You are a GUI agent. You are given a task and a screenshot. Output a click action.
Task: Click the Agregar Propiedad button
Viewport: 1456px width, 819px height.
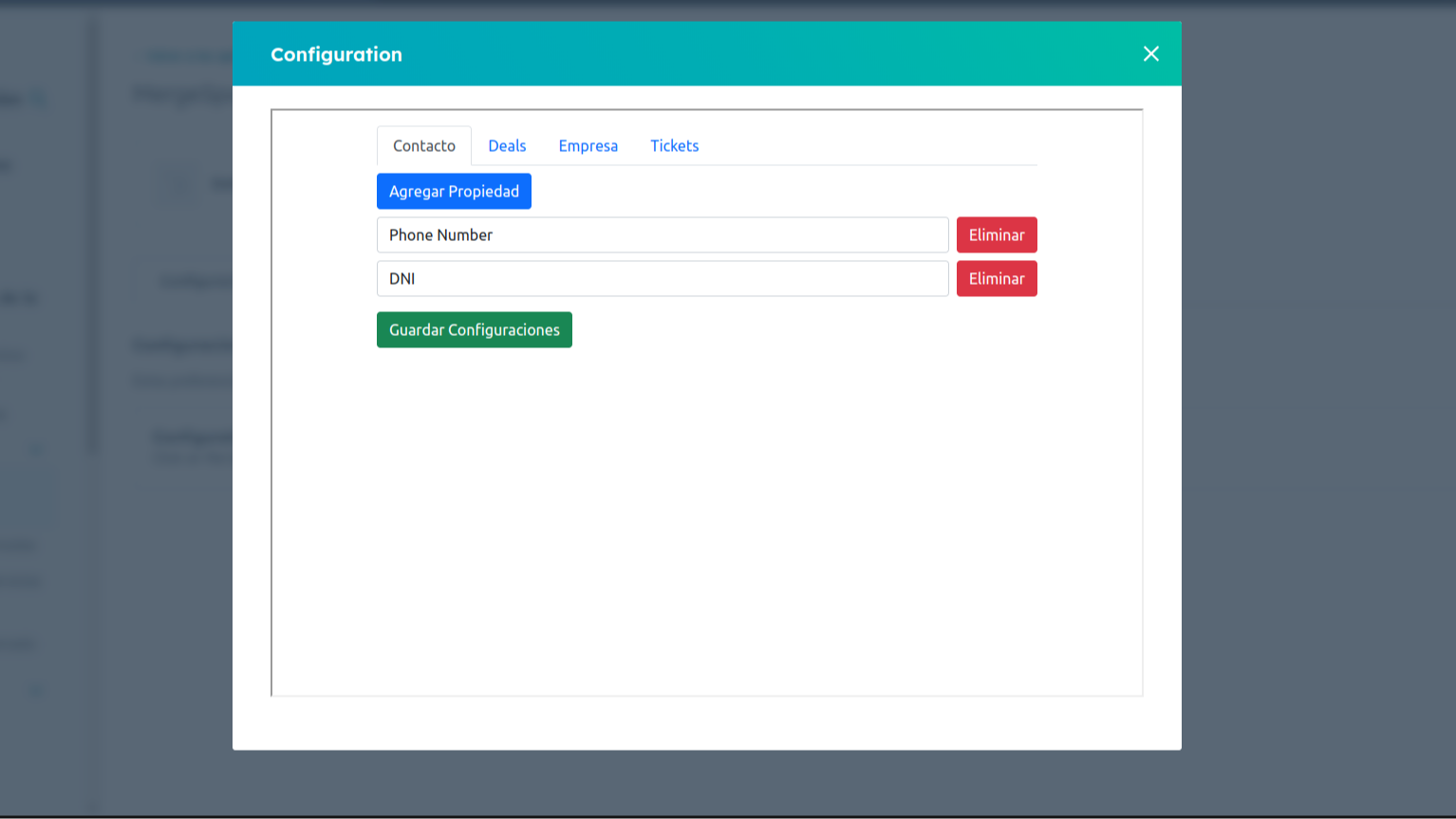point(454,192)
